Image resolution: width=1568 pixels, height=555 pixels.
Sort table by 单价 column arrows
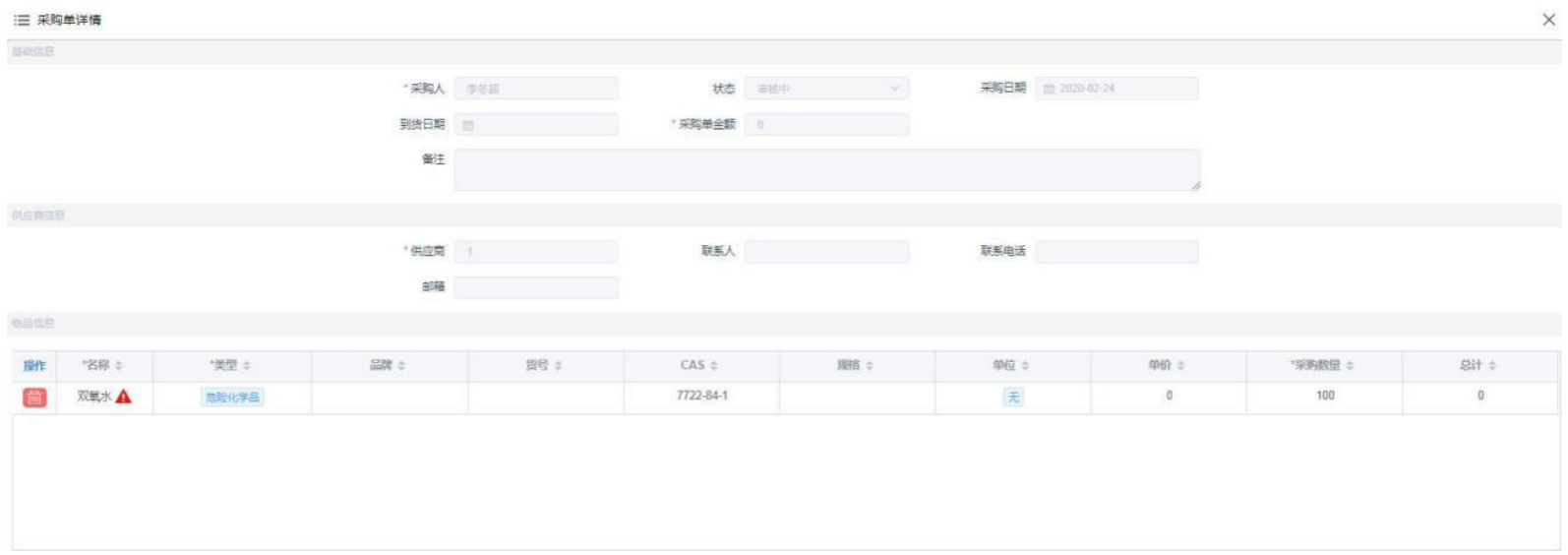[1180, 366]
